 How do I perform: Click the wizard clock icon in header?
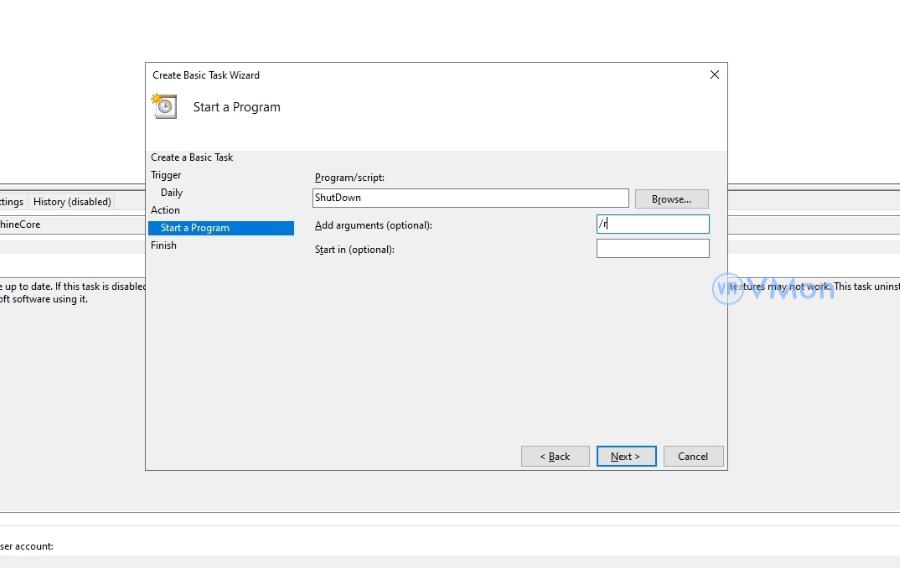tap(164, 106)
